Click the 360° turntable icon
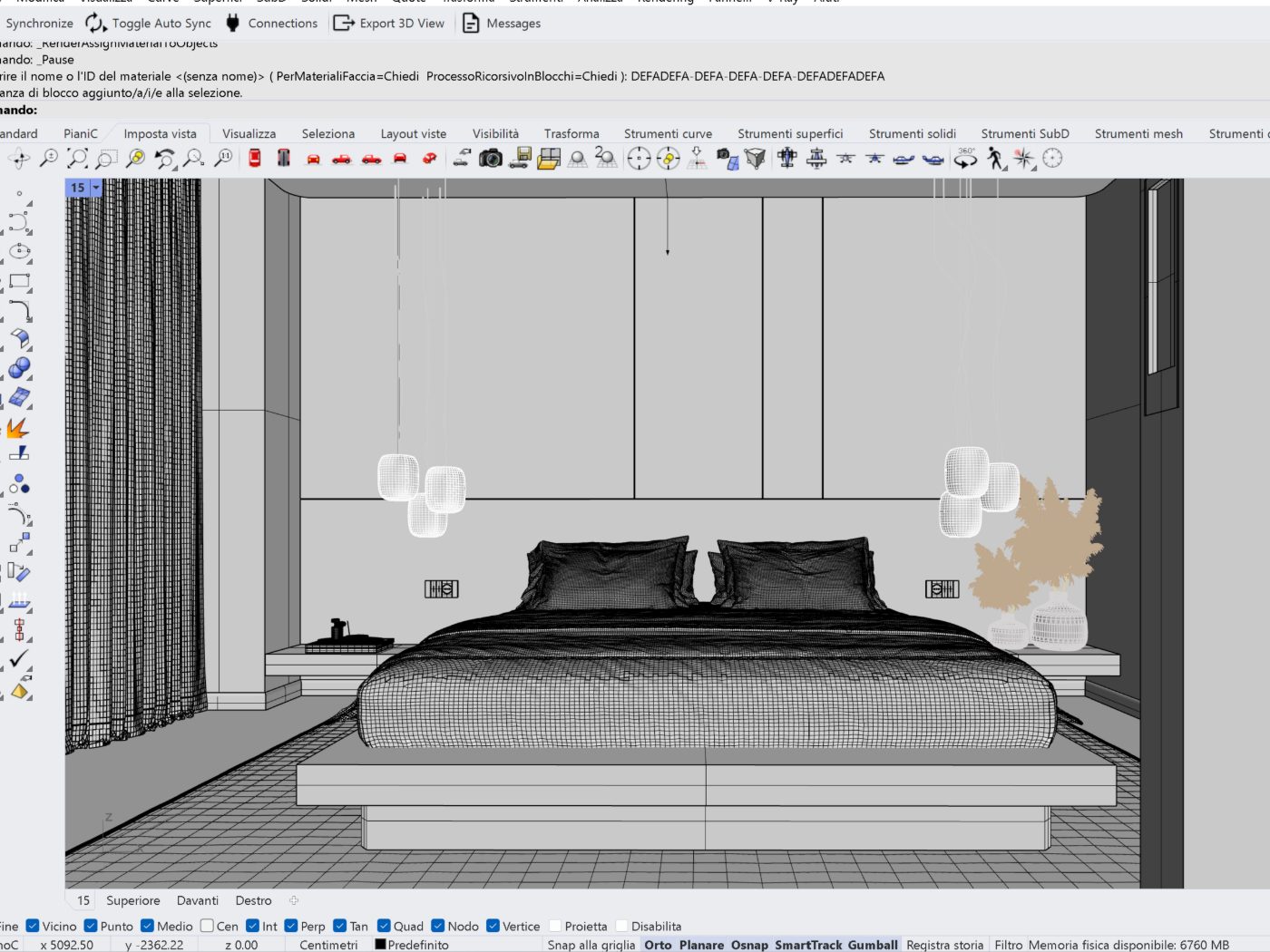 click(966, 159)
